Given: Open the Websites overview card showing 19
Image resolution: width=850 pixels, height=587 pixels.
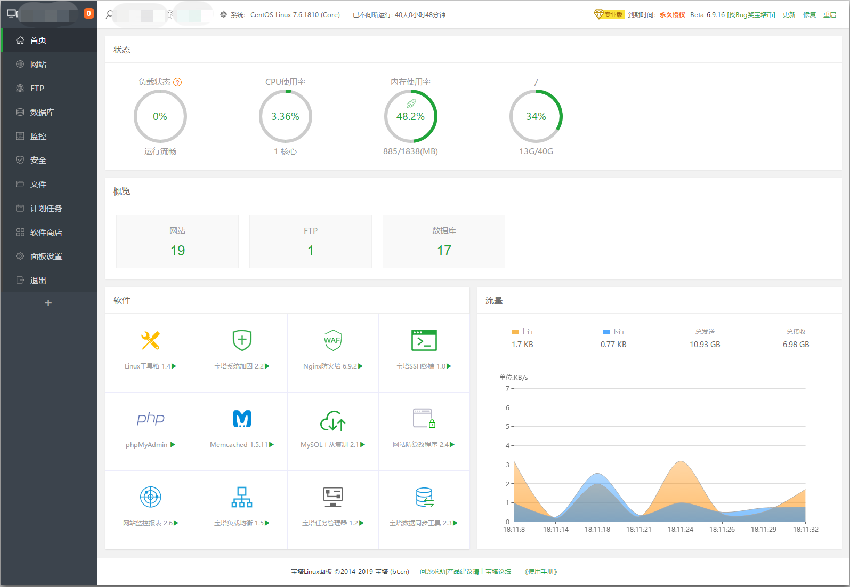Looking at the screenshot, I should pos(177,241).
